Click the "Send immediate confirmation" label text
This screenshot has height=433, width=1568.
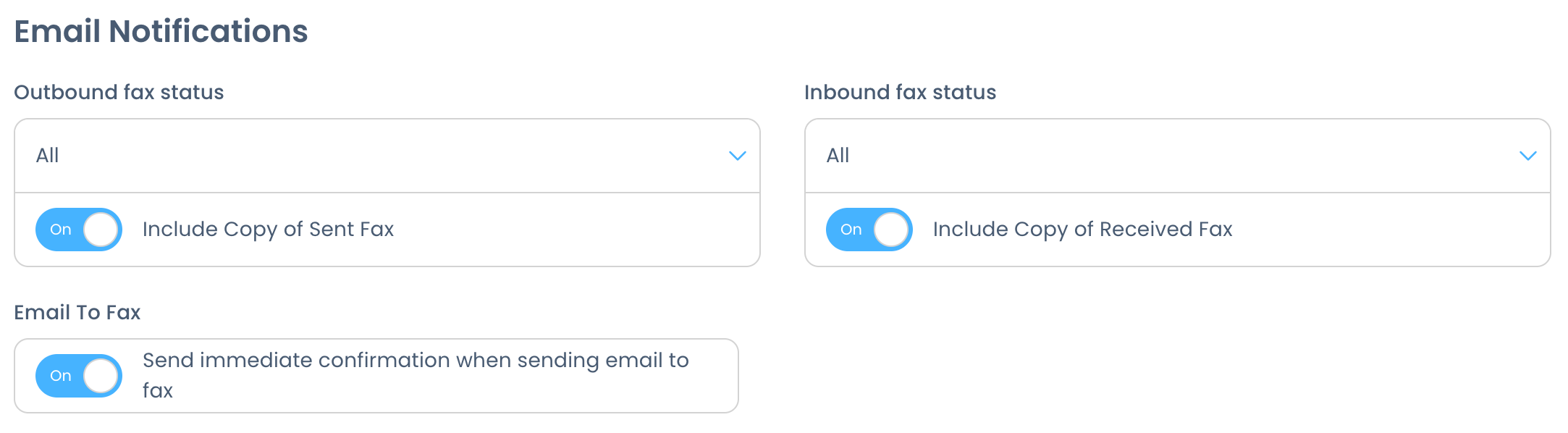coord(415,361)
